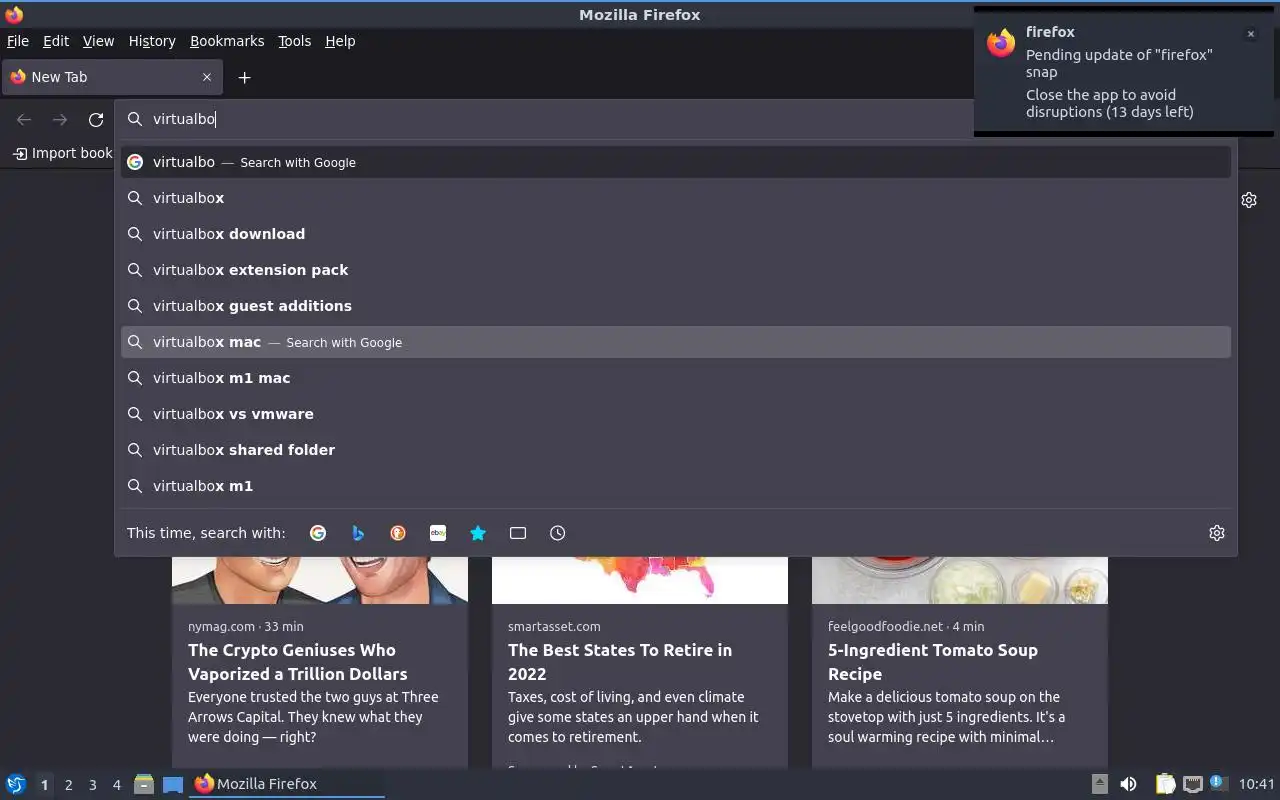
Task: Open the Help menu
Action: (340, 41)
